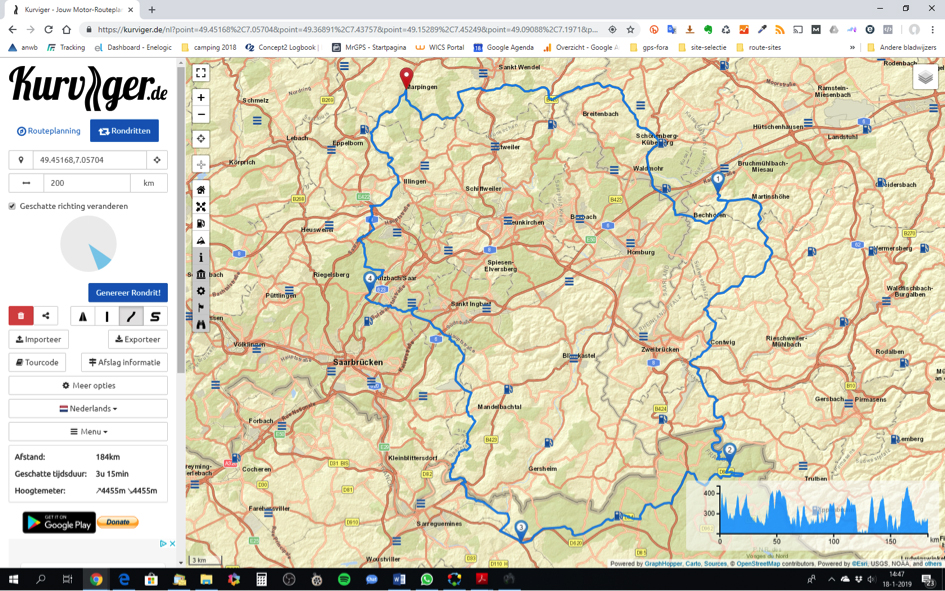Select the straight line route type
Screen dimensions: 945x591
(107, 316)
